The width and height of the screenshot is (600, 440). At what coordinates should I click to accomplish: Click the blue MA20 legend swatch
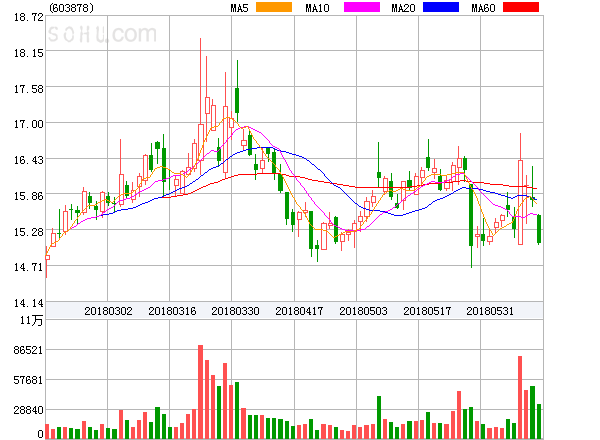click(x=441, y=7)
